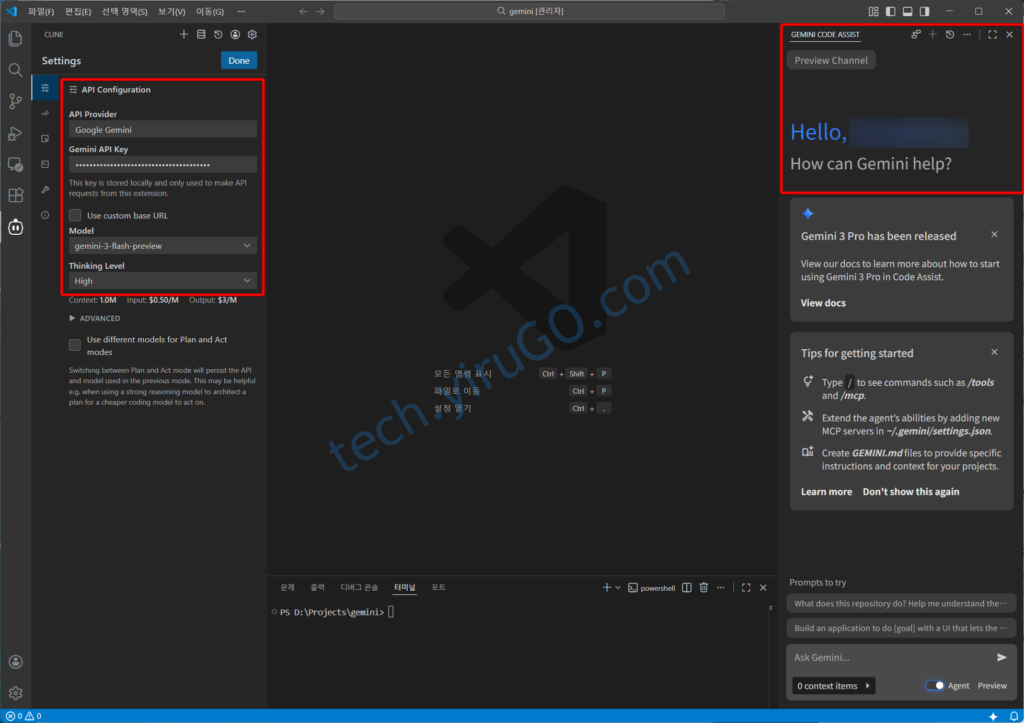The image size is (1024, 723).
Task: Customize layout icon in title bar
Action: coord(874,11)
